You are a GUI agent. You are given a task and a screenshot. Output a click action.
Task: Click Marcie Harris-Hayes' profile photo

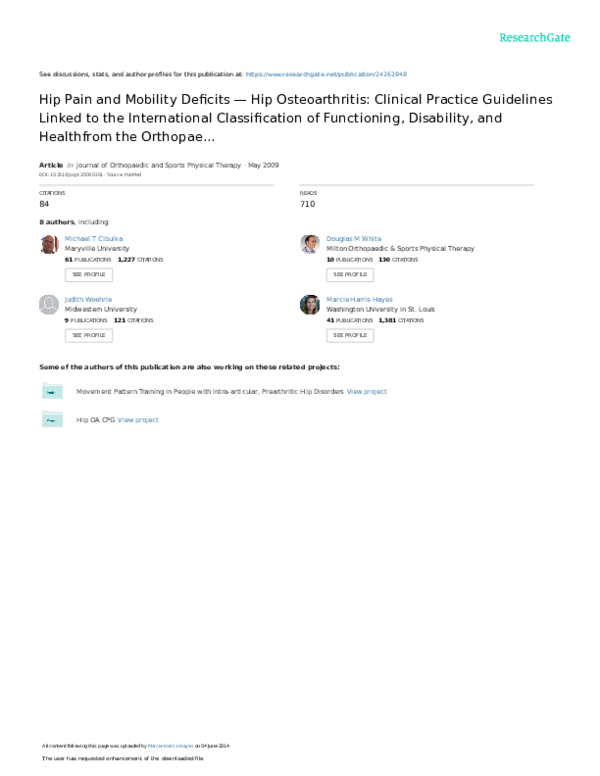click(x=310, y=305)
